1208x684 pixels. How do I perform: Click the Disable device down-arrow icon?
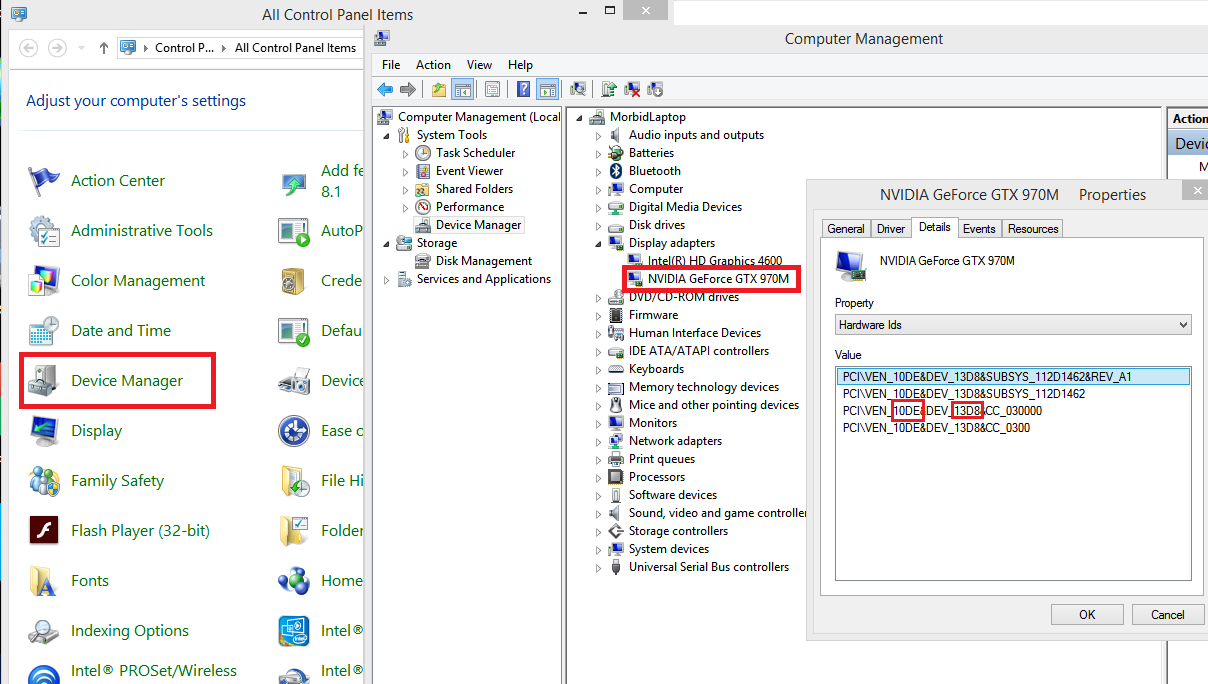click(x=655, y=89)
